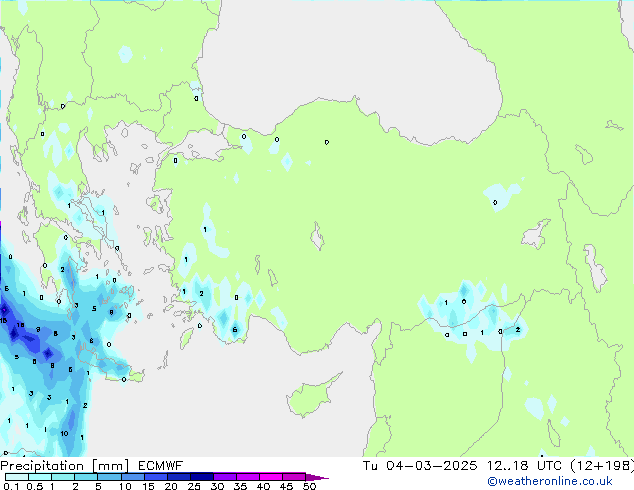
Task: Click the island of Cyprus on the map
Action: (311, 398)
